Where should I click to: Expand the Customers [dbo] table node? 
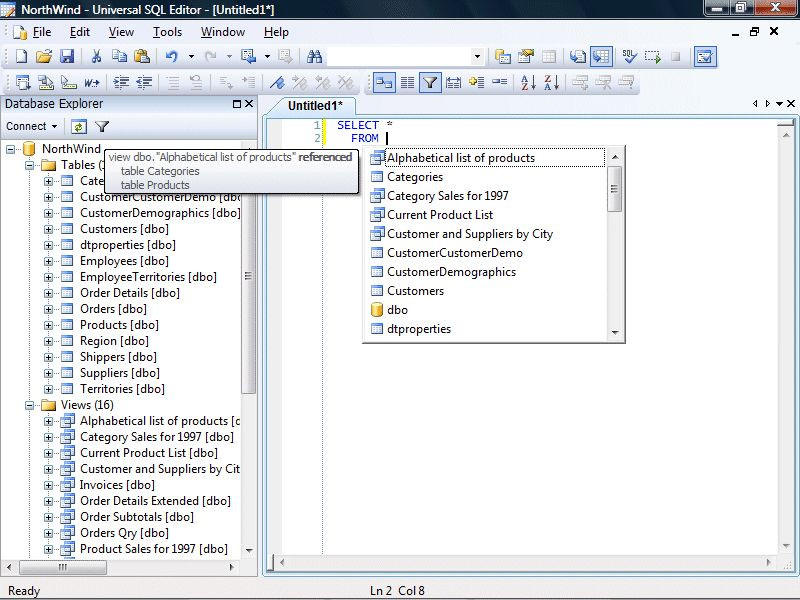click(48, 229)
